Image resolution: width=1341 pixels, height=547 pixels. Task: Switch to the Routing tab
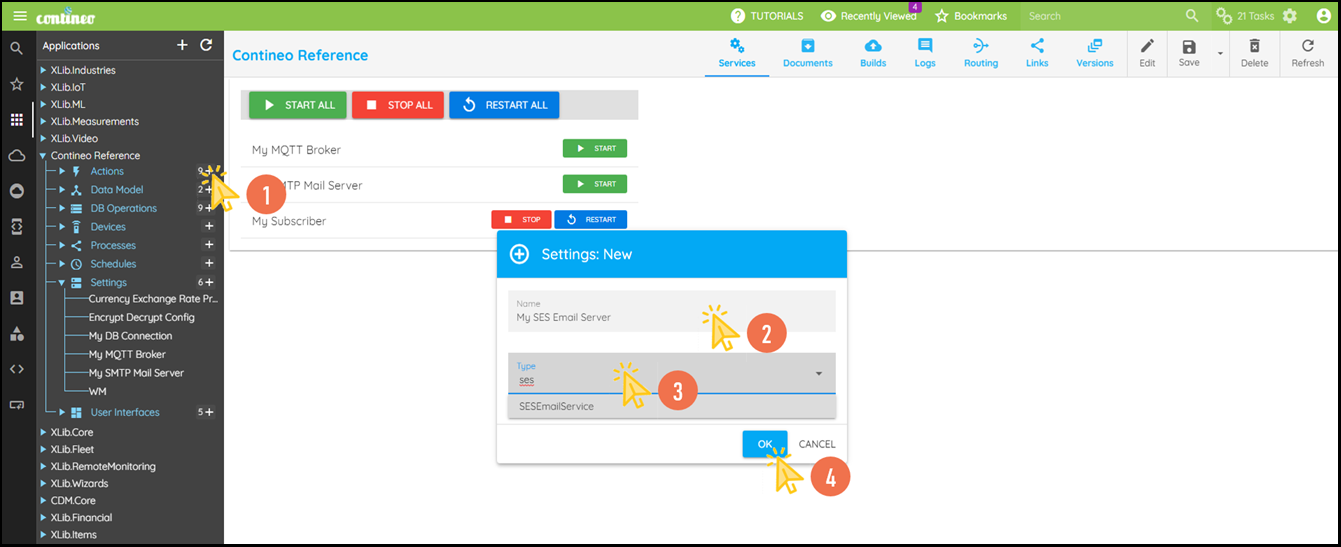[980, 52]
